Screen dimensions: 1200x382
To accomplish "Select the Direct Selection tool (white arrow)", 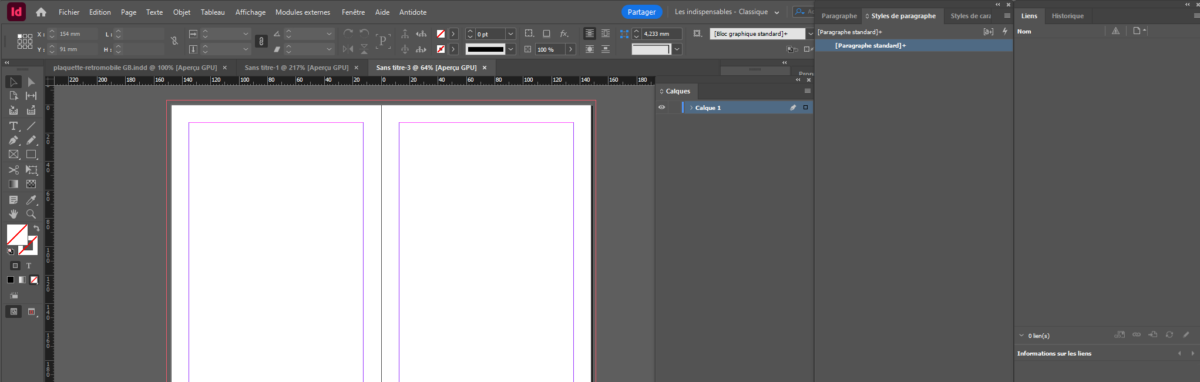I will [x=31, y=82].
